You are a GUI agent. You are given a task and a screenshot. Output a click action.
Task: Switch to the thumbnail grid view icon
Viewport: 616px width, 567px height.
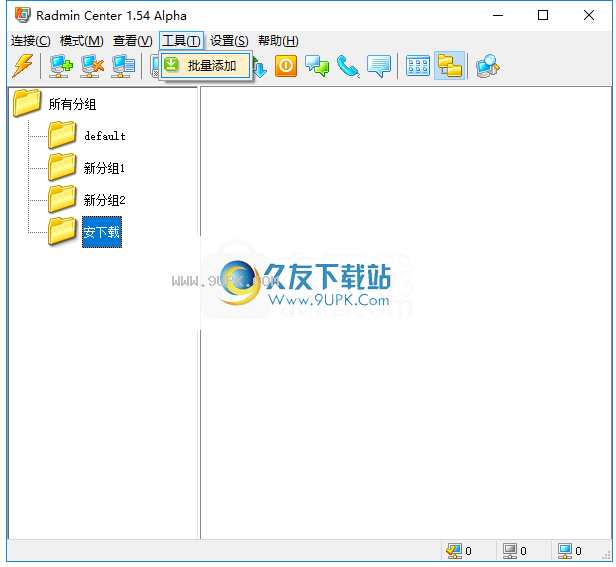click(418, 66)
